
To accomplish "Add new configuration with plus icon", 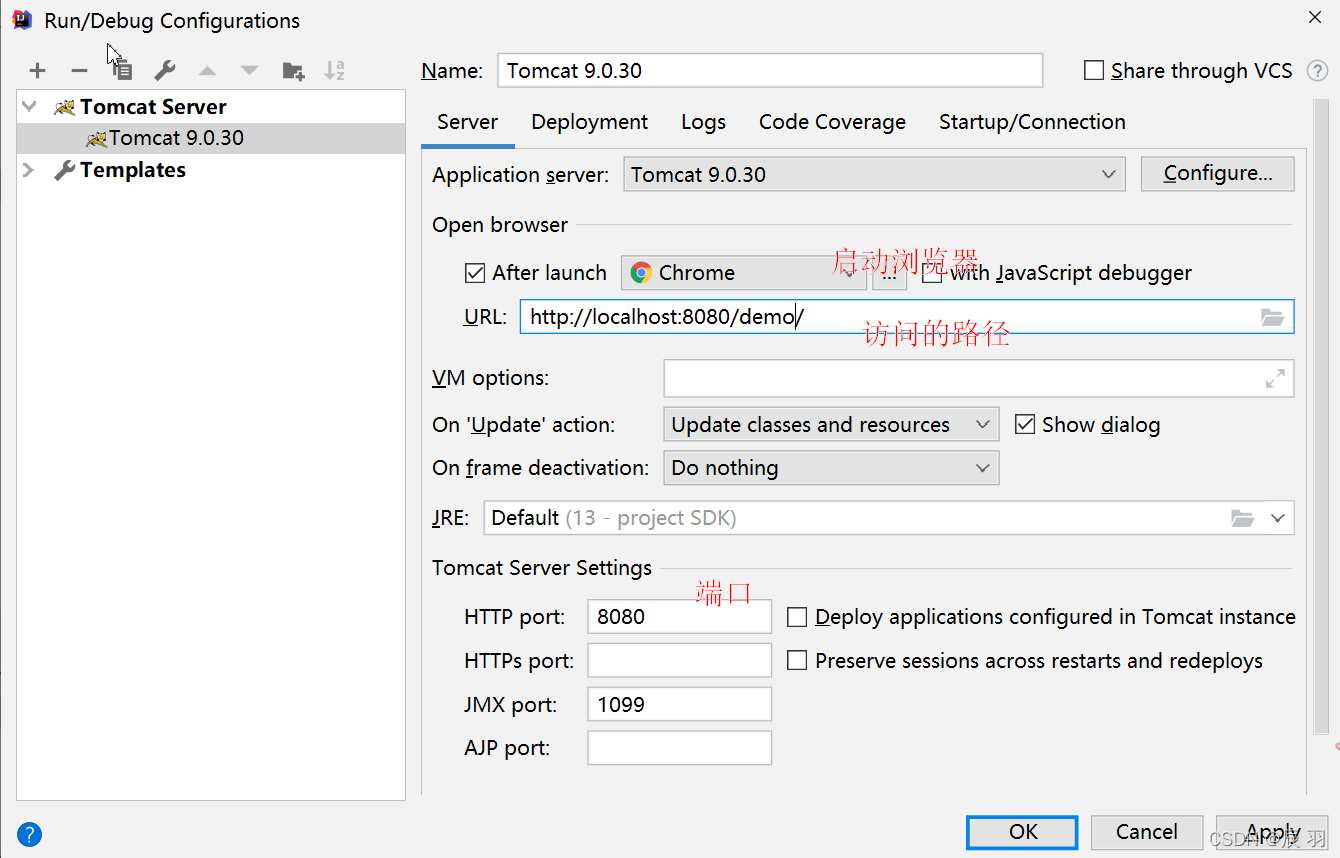I will (x=37, y=71).
